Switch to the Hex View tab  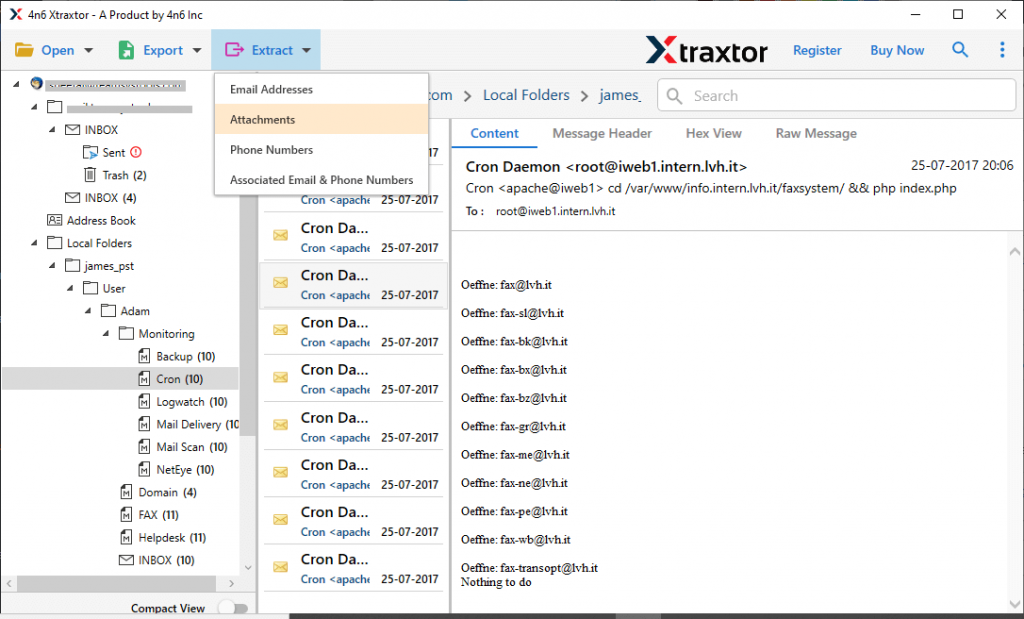pos(713,133)
